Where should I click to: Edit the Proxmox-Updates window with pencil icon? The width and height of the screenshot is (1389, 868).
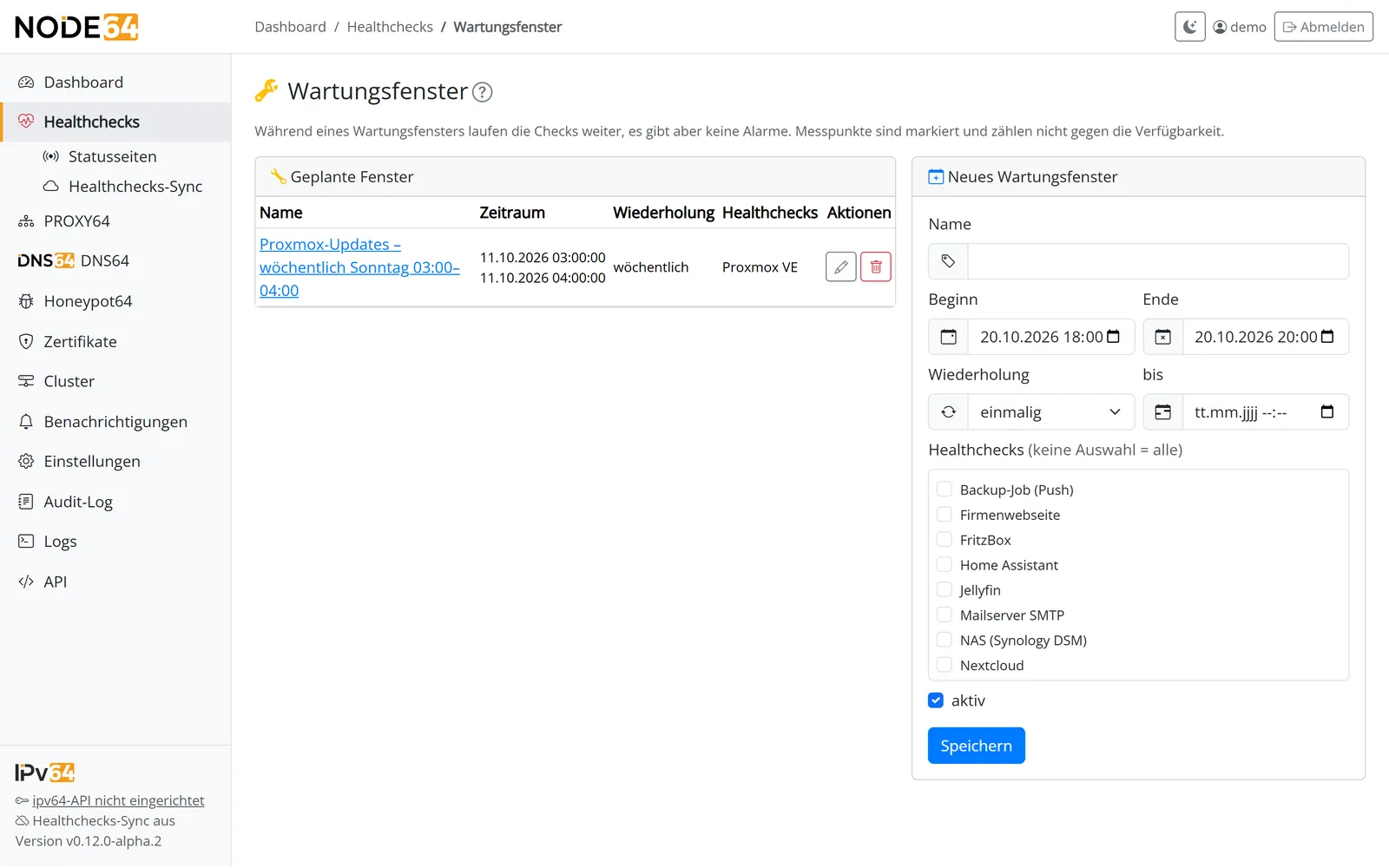point(840,267)
